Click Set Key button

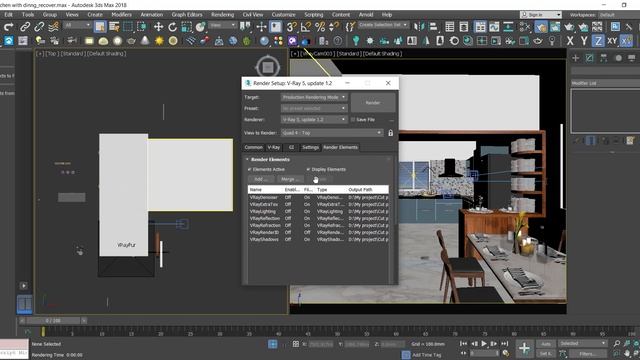pos(546,354)
